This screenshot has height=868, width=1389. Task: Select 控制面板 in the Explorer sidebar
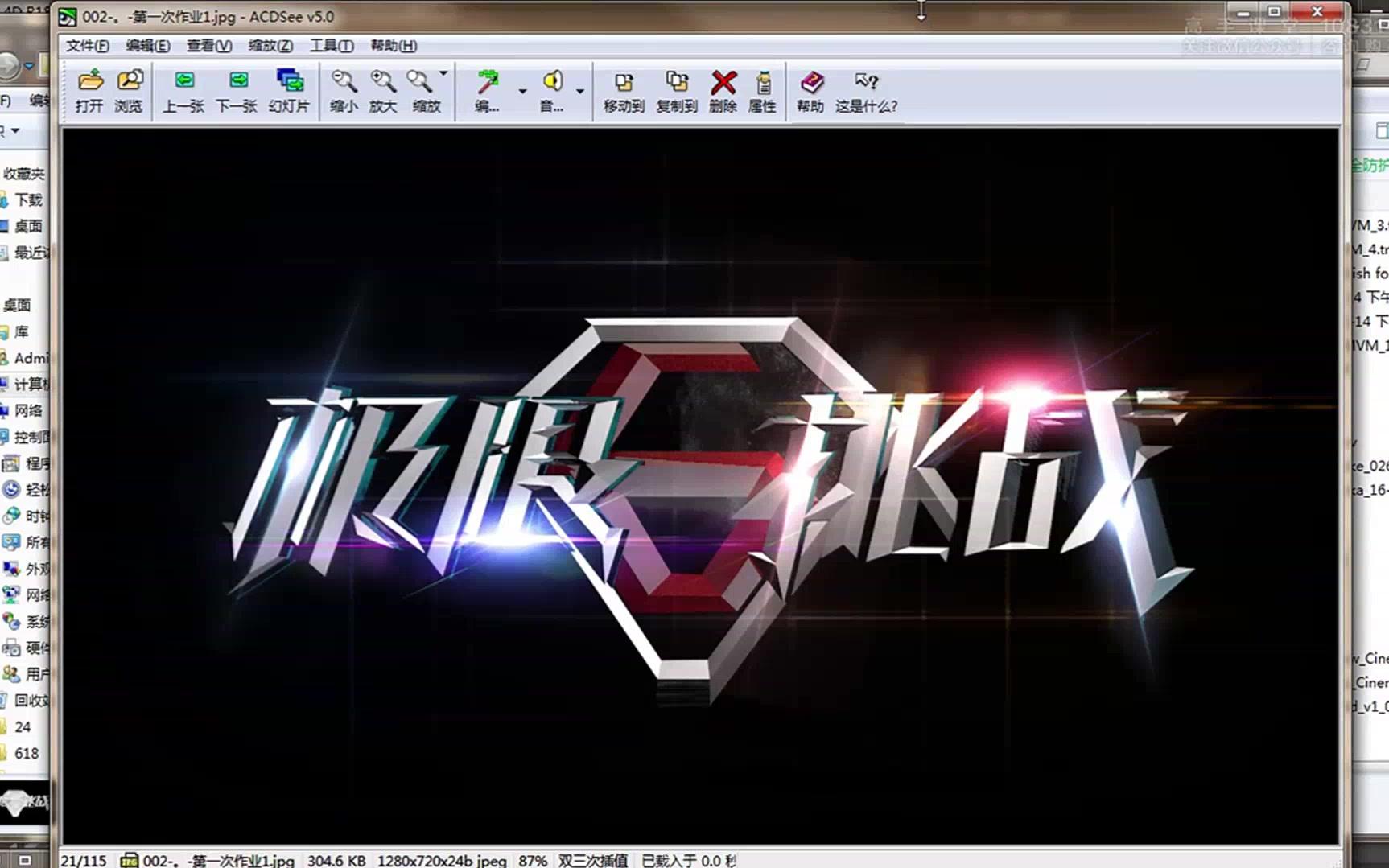31,437
